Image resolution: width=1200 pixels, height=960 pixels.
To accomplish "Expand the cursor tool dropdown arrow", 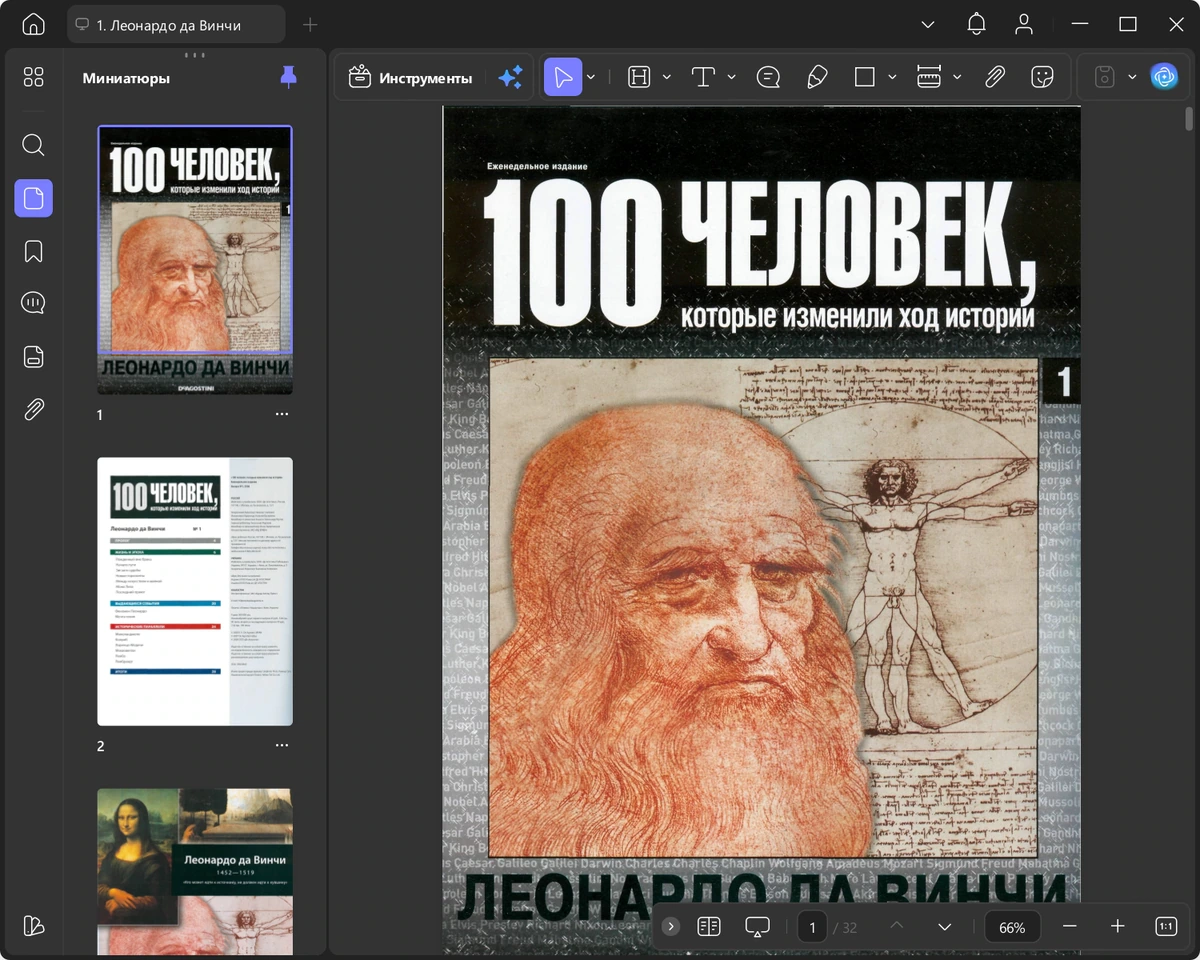I will 591,77.
